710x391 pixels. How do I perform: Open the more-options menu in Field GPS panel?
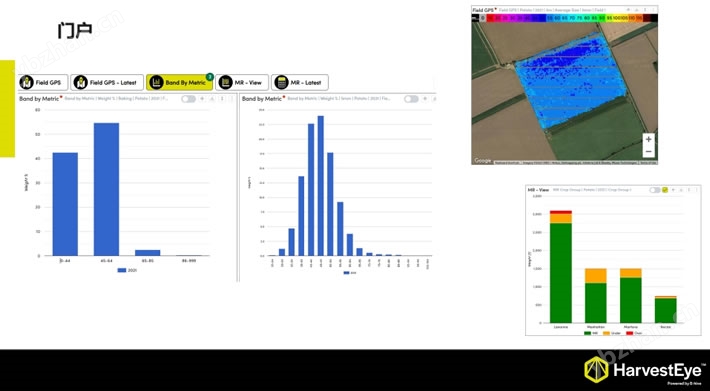click(x=645, y=10)
